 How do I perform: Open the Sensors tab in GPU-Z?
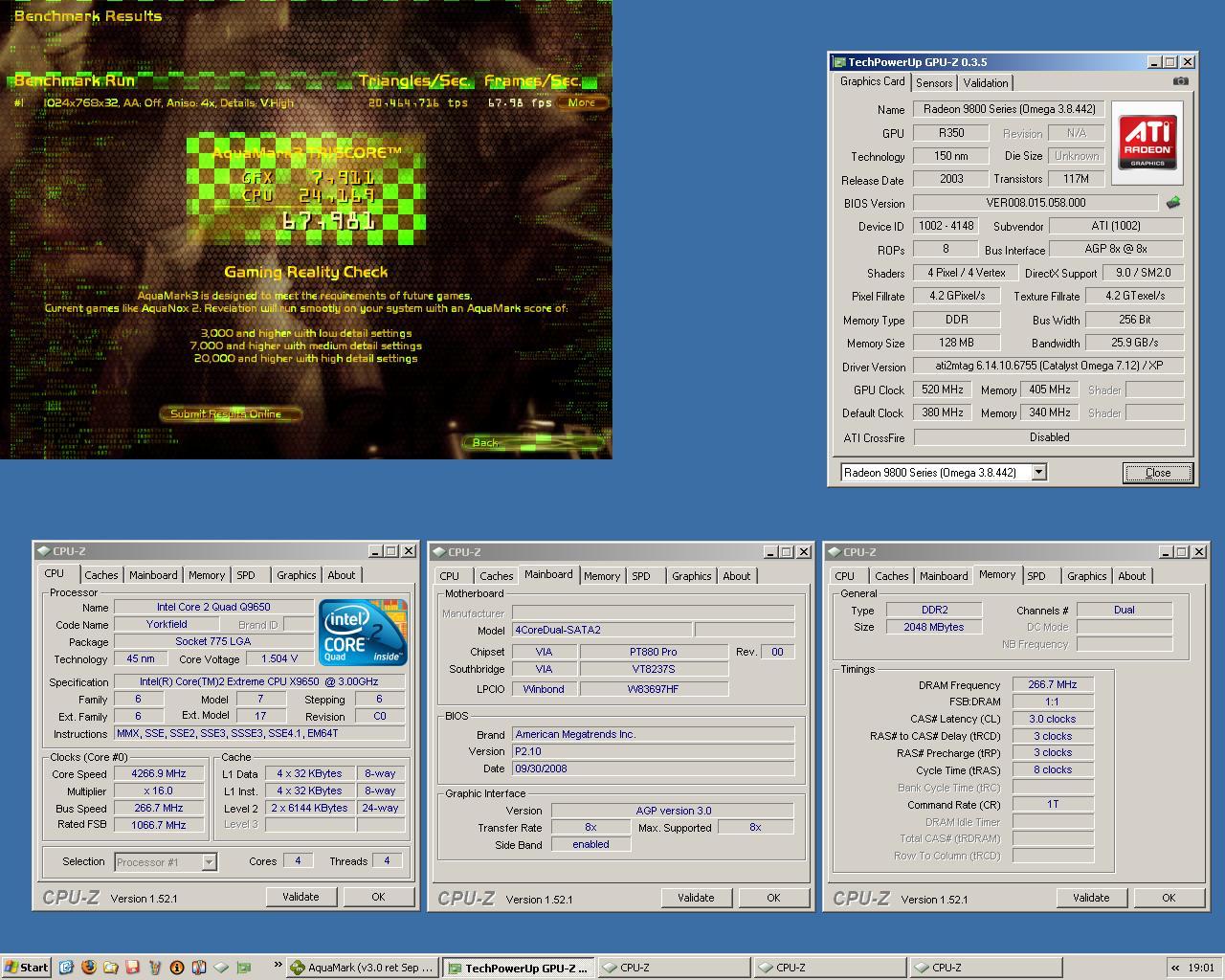(x=933, y=83)
